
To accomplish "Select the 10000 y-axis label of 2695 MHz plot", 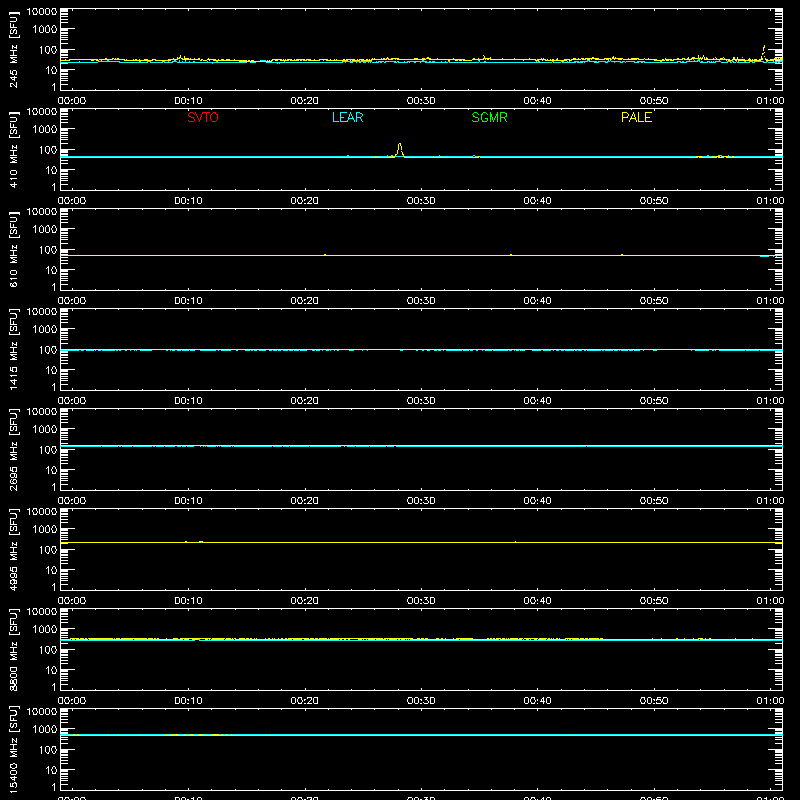I will pyautogui.click(x=42, y=412).
